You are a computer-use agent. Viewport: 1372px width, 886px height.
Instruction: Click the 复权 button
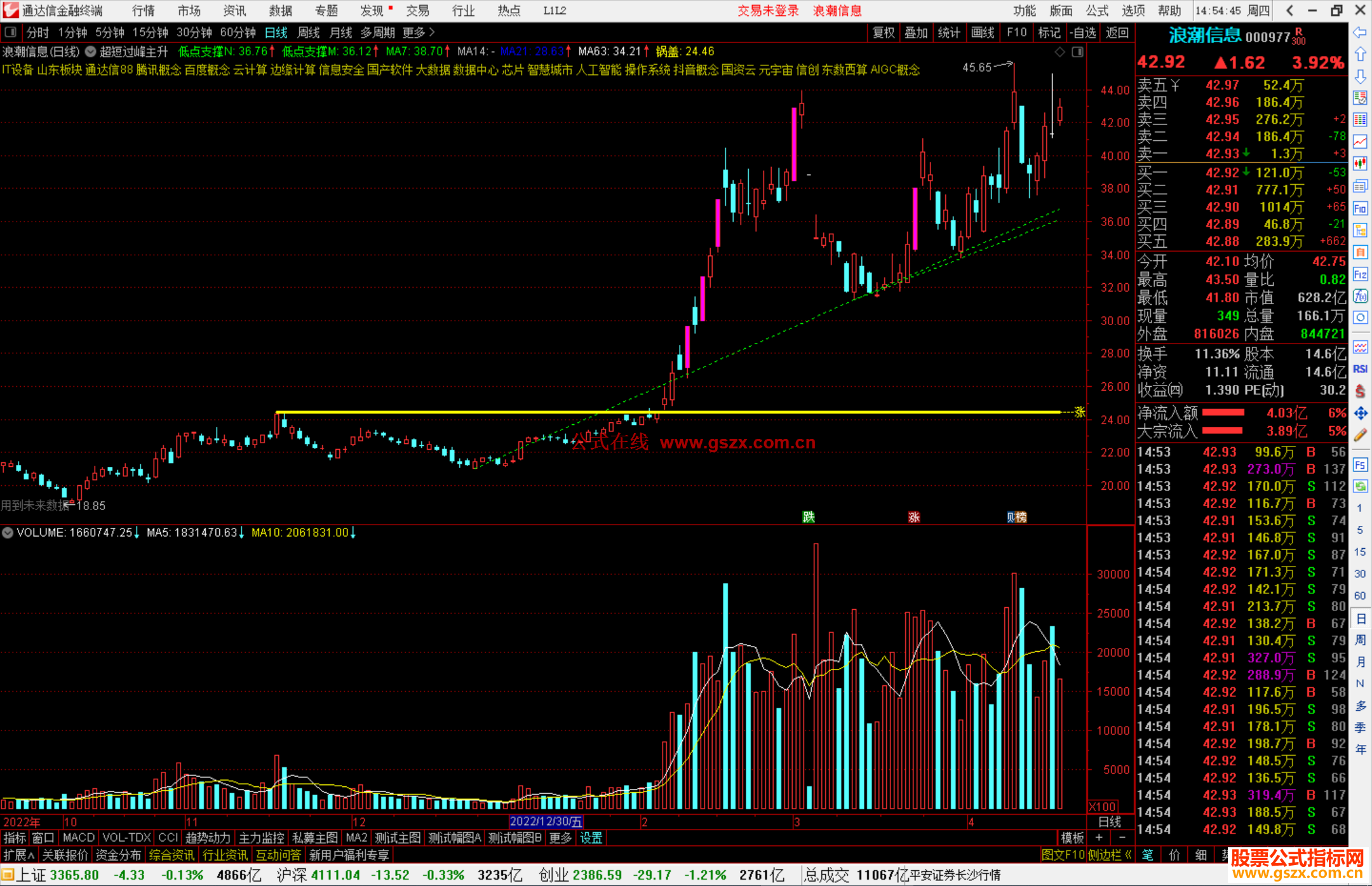point(883,32)
